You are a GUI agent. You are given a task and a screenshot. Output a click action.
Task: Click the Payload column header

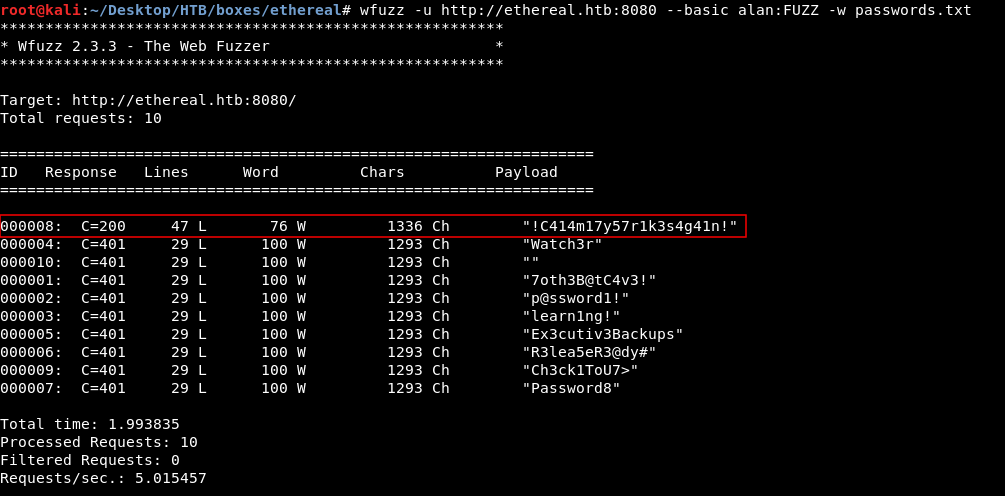[x=526, y=172]
